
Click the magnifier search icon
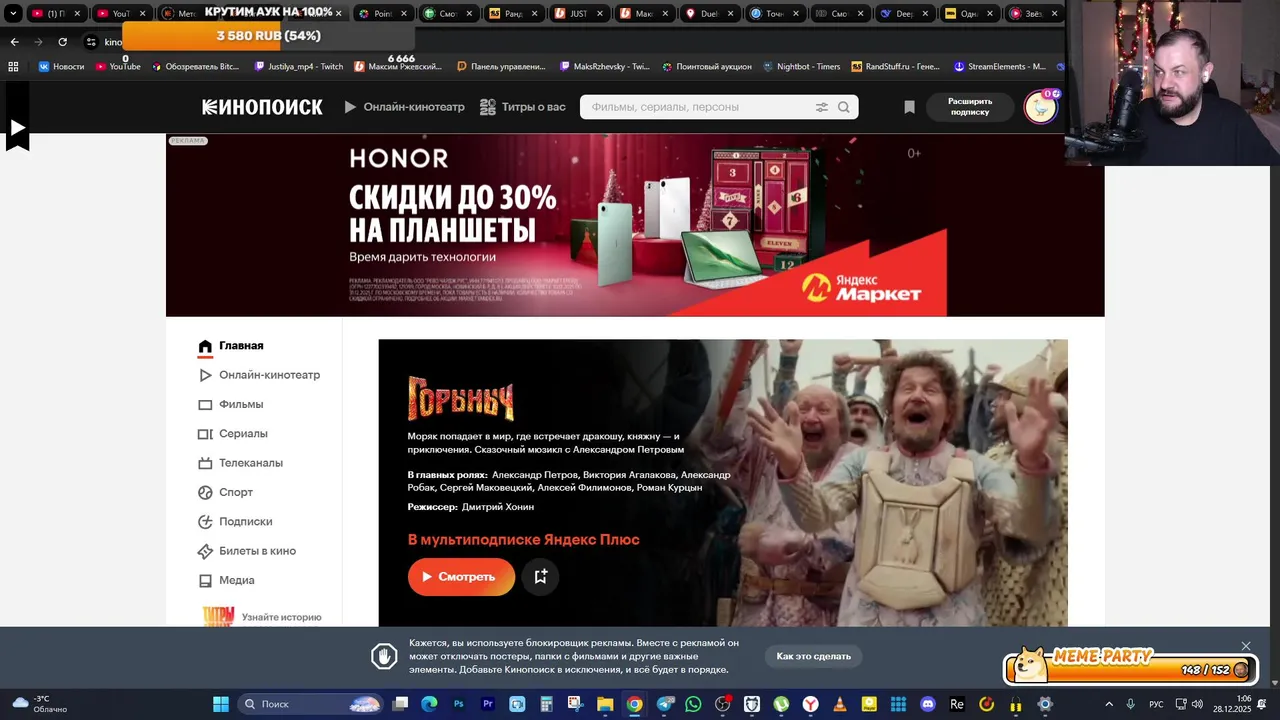(844, 107)
